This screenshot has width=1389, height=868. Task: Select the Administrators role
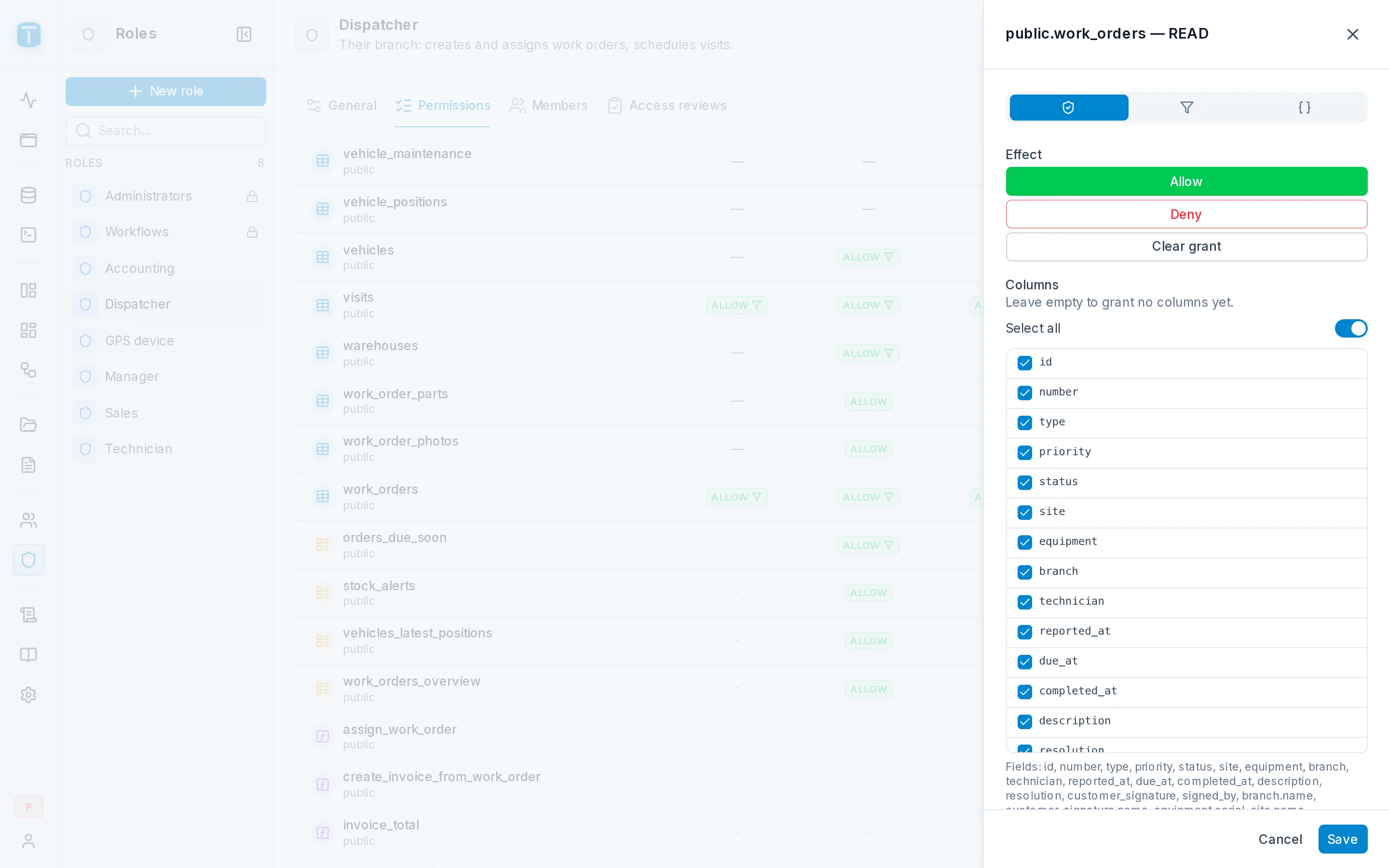165,196
